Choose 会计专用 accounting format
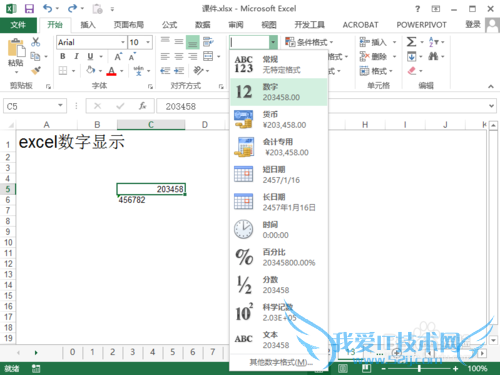 279,147
